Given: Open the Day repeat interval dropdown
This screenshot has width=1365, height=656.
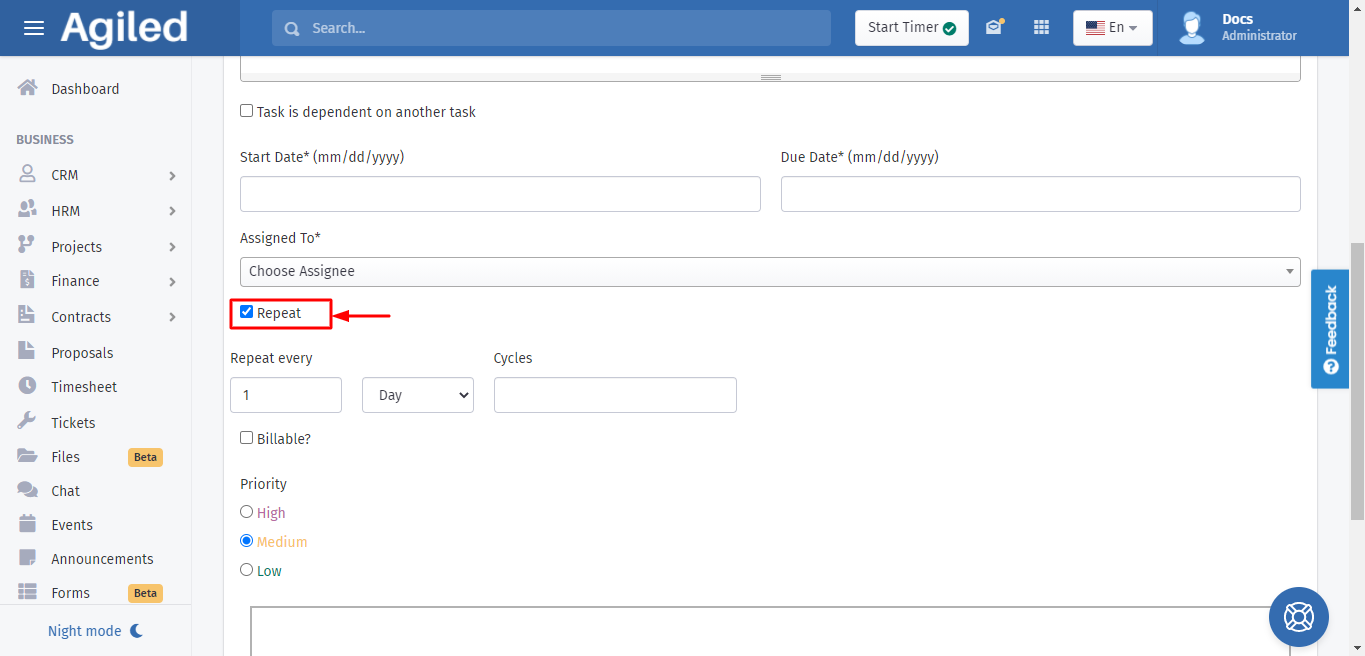Looking at the screenshot, I should click(417, 395).
